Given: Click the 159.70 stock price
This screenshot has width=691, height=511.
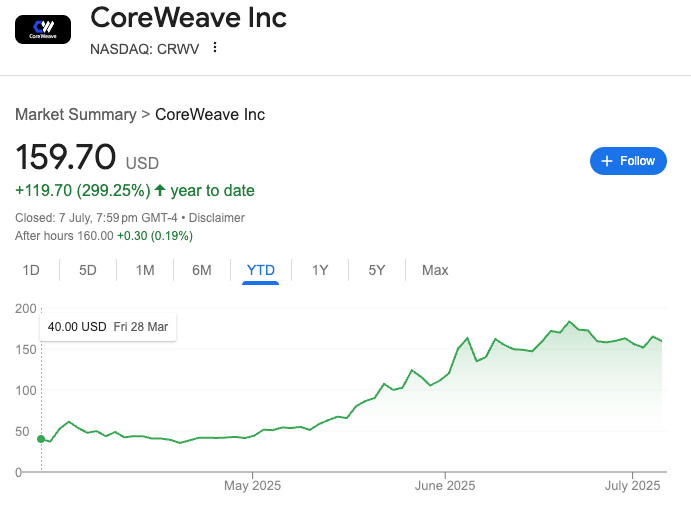Looking at the screenshot, I should click(x=66, y=158).
